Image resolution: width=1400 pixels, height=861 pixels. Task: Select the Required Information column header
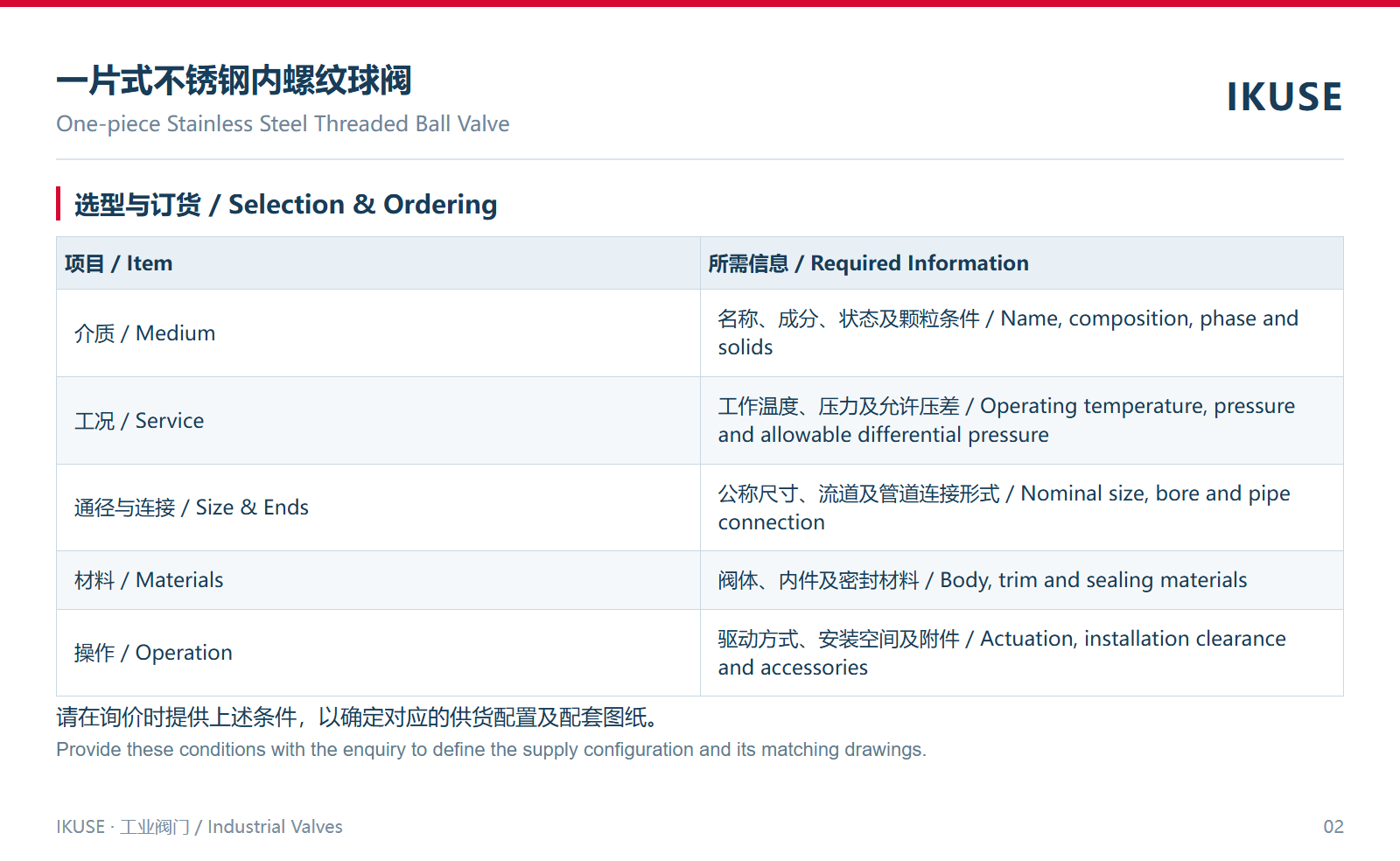1022,263
